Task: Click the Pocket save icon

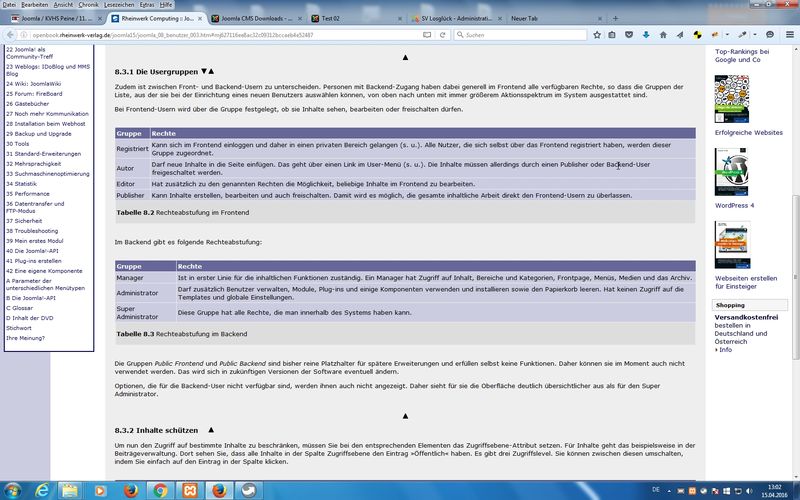Action: pyautogui.click(x=629, y=35)
